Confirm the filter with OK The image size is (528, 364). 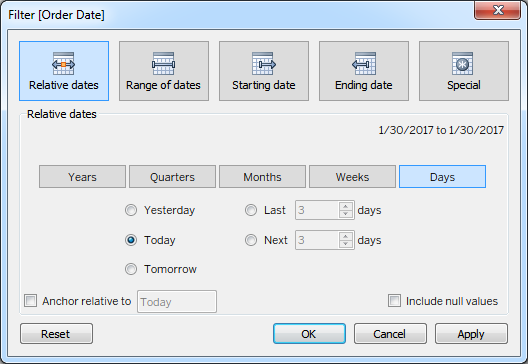point(309,334)
